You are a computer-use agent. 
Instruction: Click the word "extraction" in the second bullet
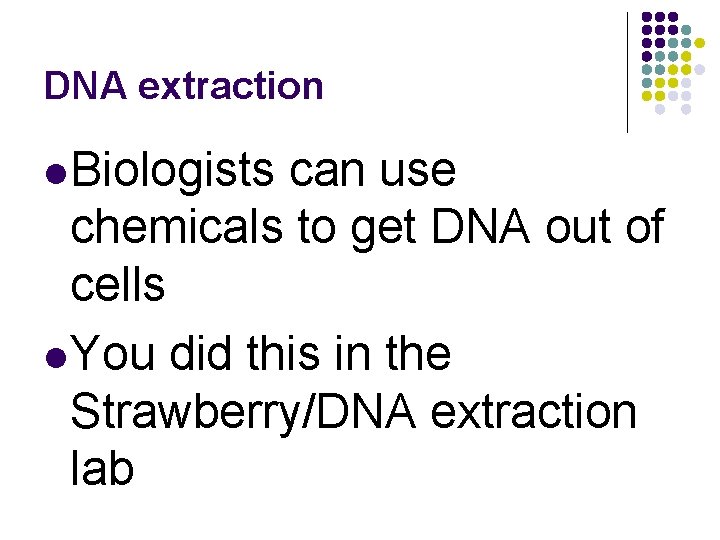pos(534,411)
